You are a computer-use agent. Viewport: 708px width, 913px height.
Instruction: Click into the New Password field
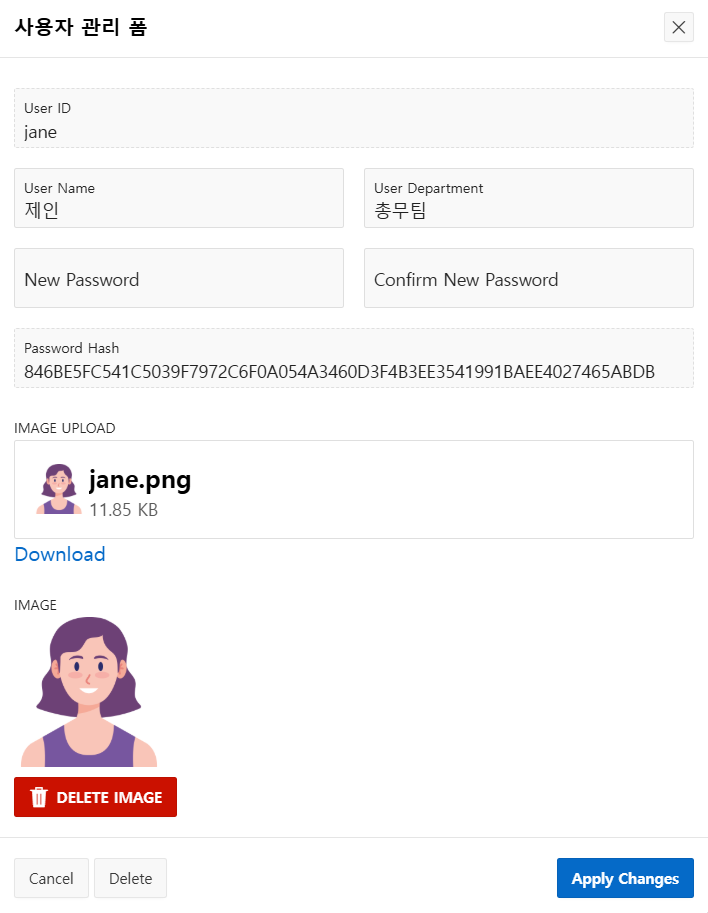click(x=179, y=278)
